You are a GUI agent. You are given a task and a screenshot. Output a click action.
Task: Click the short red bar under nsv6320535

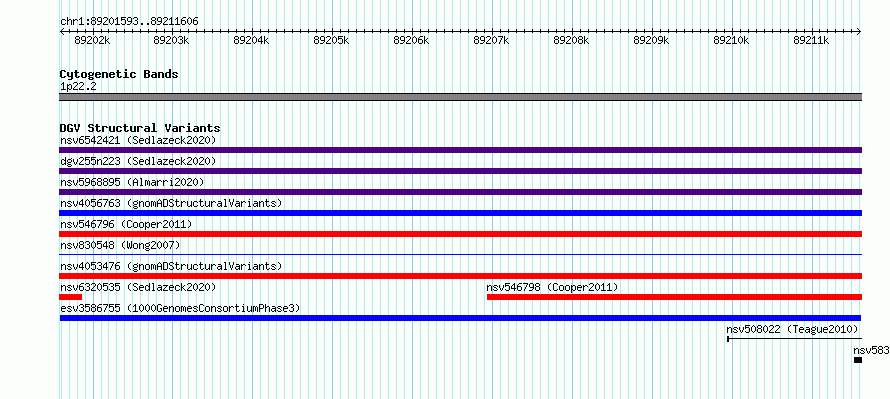click(x=70, y=297)
